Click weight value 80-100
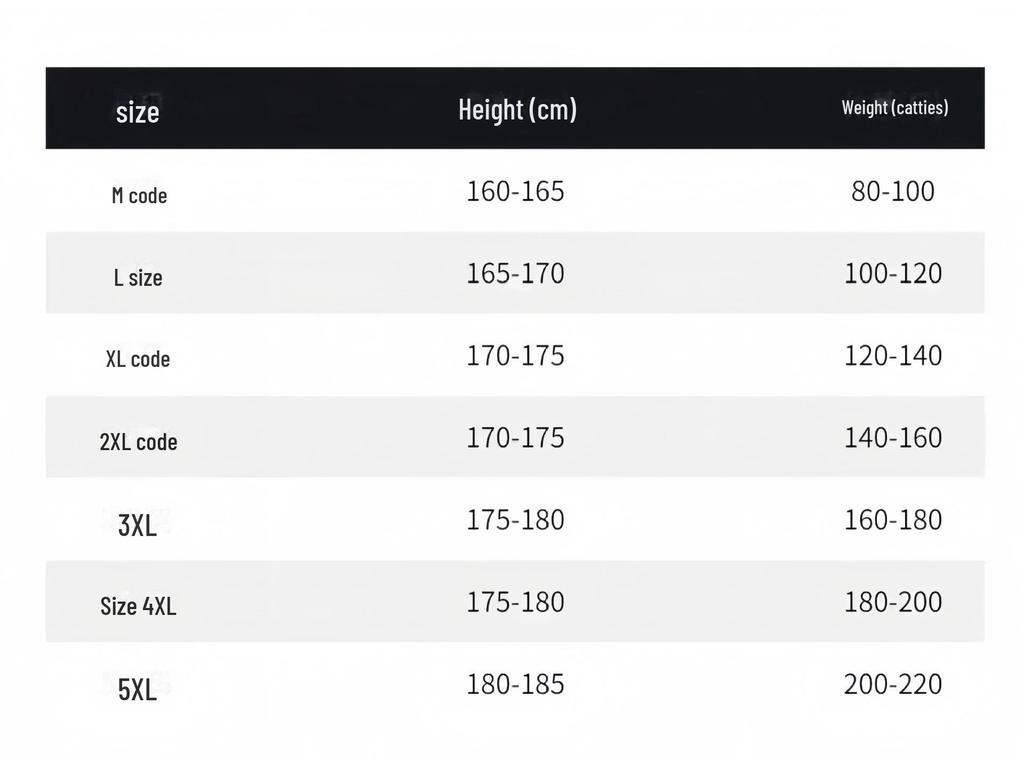Viewport: 1024px width, 768px height. [x=893, y=191]
